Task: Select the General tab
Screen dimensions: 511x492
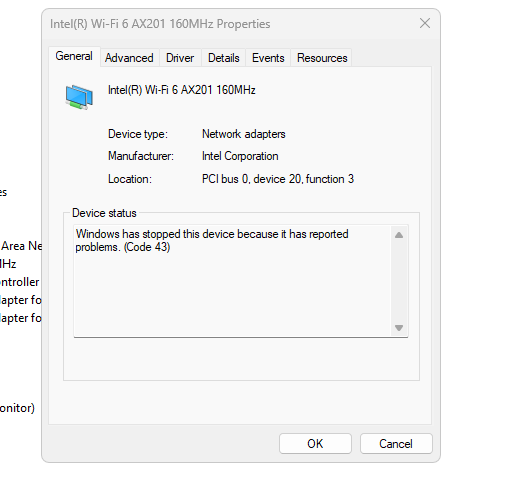Action: pyautogui.click(x=74, y=56)
